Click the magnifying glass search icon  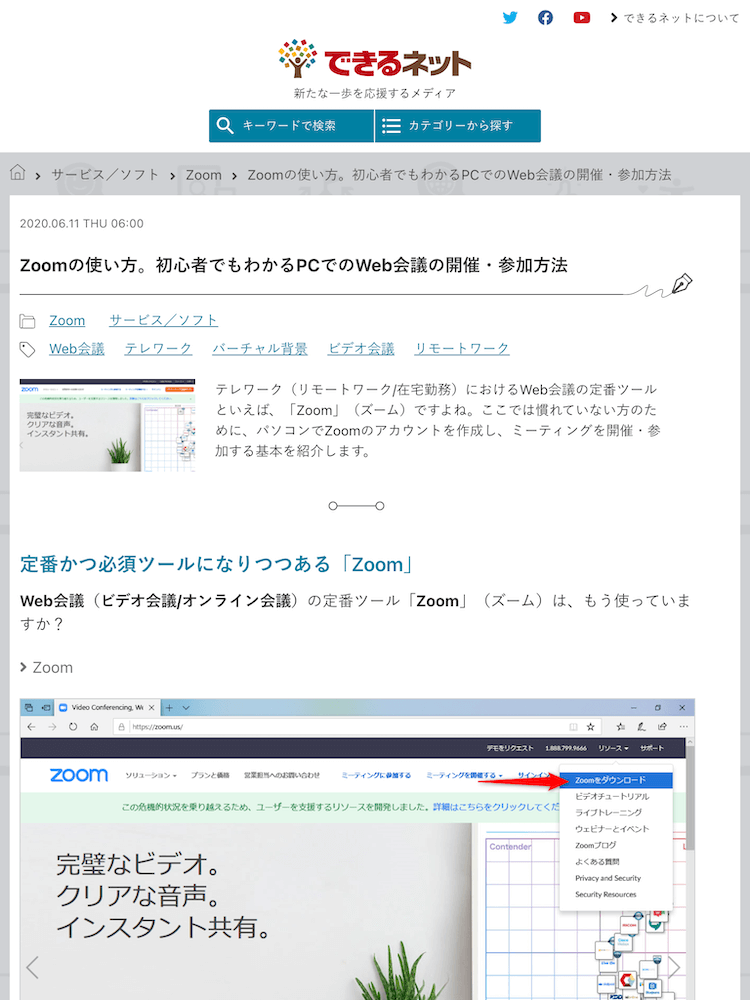[226, 126]
